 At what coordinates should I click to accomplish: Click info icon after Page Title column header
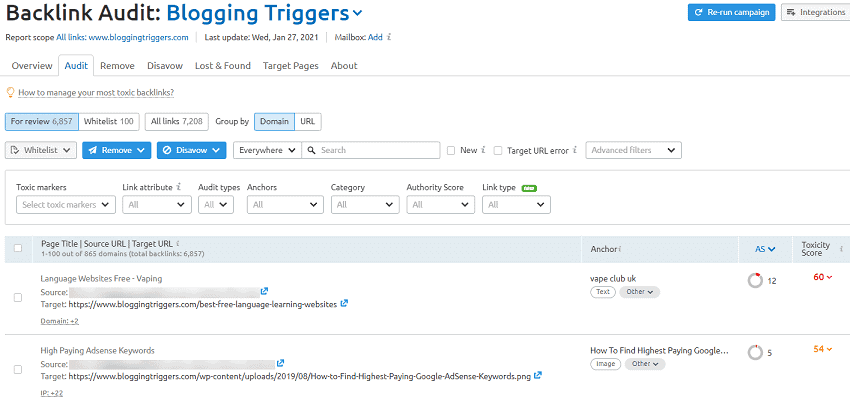178,244
